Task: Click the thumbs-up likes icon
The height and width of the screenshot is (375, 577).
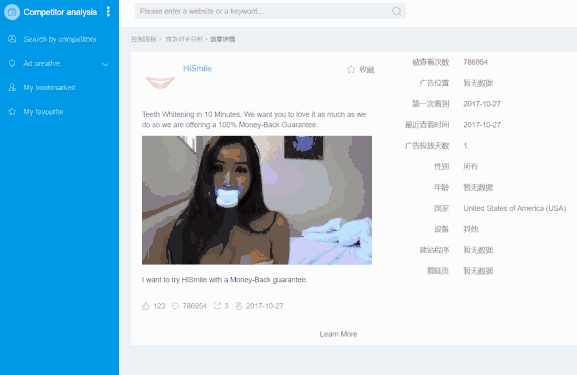Action: click(x=146, y=306)
